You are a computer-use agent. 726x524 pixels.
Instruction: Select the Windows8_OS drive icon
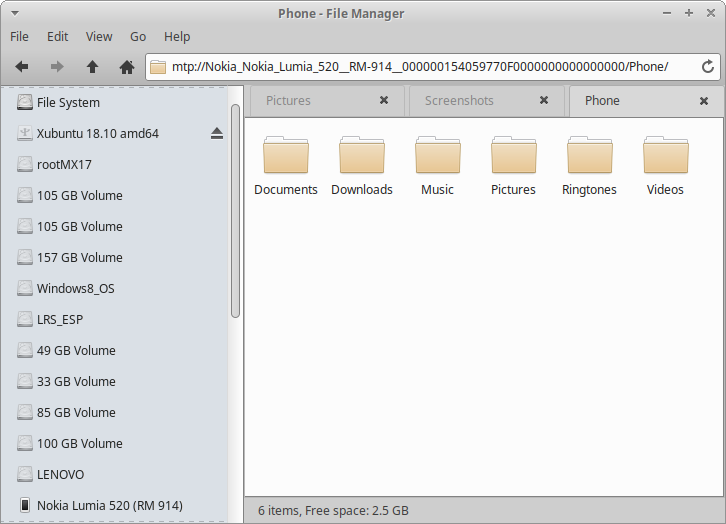tap(25, 288)
